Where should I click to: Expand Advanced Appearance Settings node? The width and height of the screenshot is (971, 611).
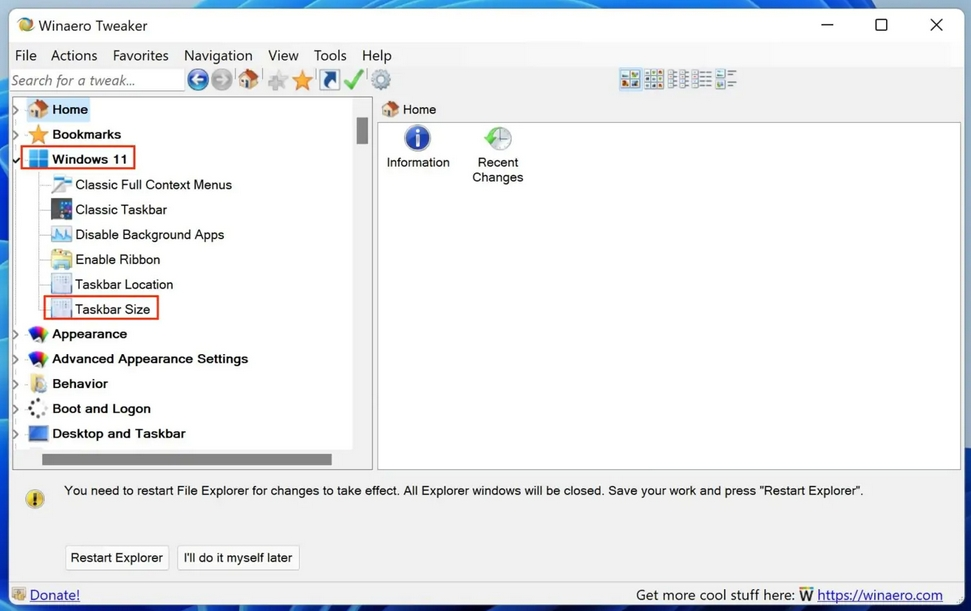(16, 359)
